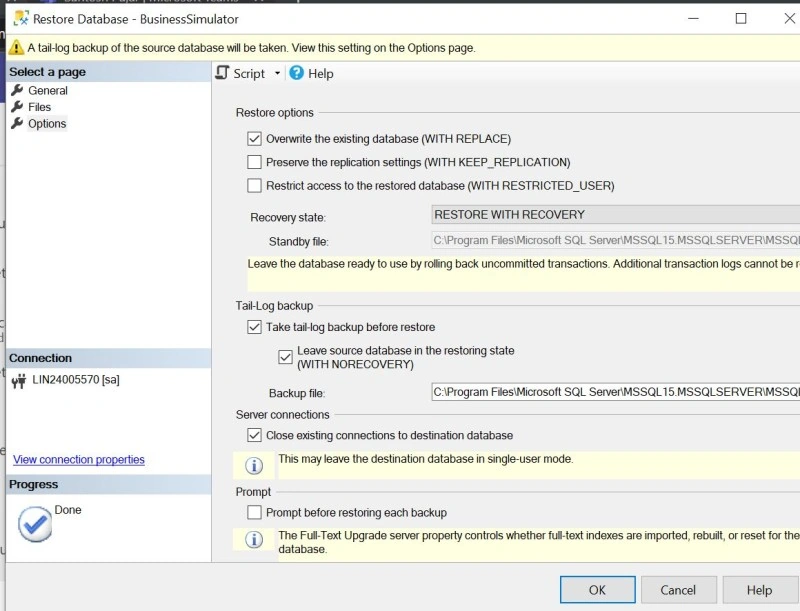
Task: Maximize the Restore Database window
Action: coord(741,19)
